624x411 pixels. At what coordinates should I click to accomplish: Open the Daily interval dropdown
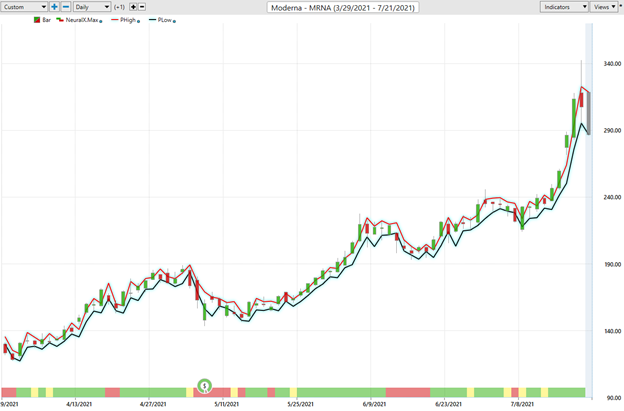click(92, 7)
